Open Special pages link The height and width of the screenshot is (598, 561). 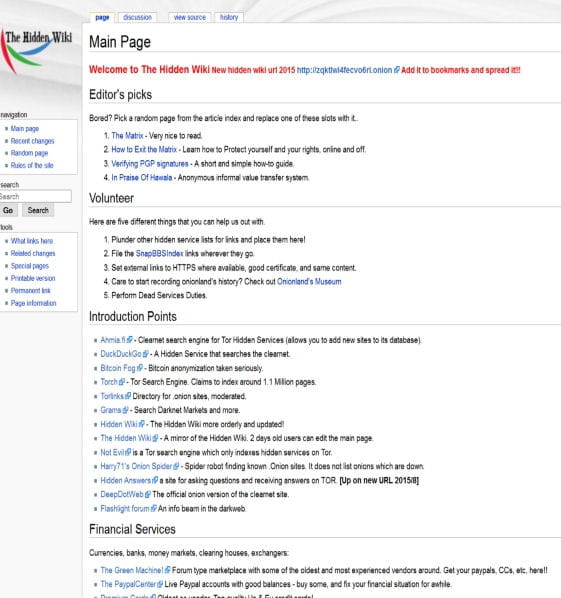pyautogui.click(x=30, y=266)
